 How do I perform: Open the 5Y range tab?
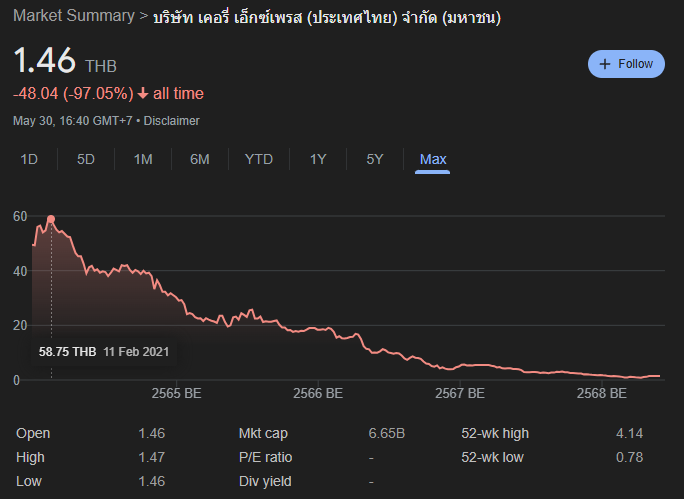[375, 159]
